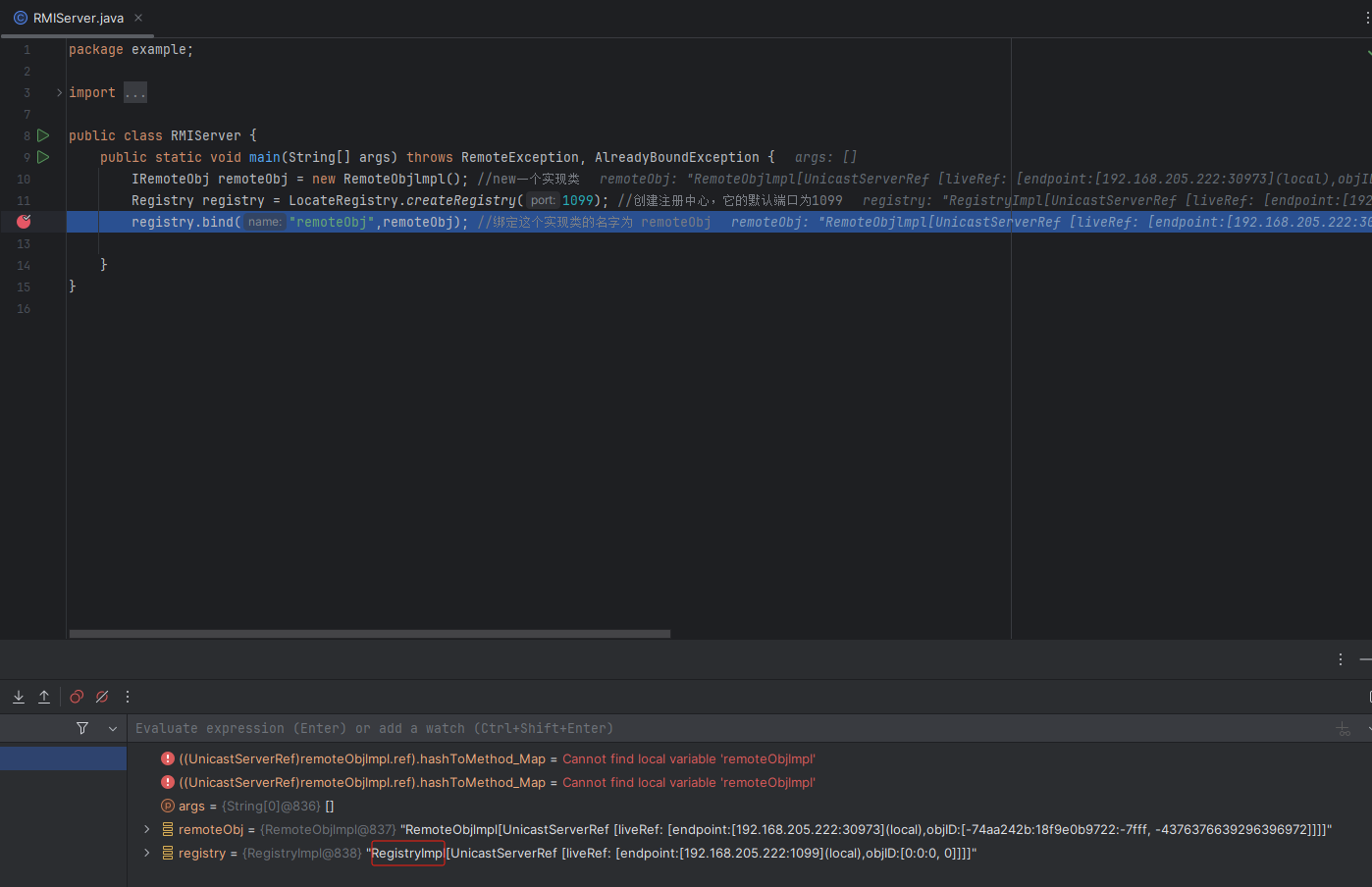The height and width of the screenshot is (887, 1372).
Task: Toggle the breakpoint on registry.bind line
Action: pyautogui.click(x=24, y=222)
